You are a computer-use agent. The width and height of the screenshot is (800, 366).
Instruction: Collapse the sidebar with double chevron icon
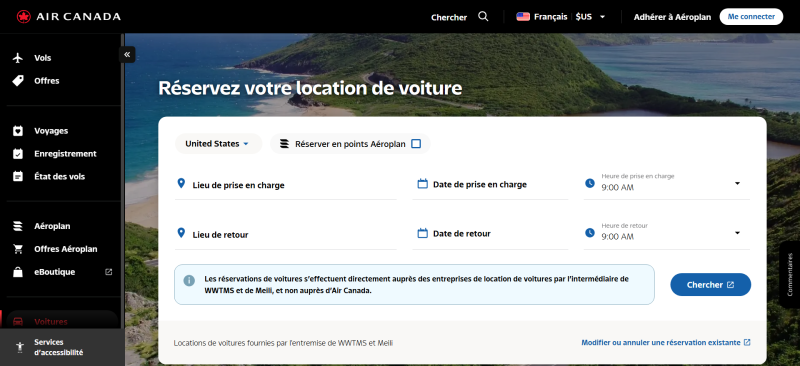pos(127,55)
